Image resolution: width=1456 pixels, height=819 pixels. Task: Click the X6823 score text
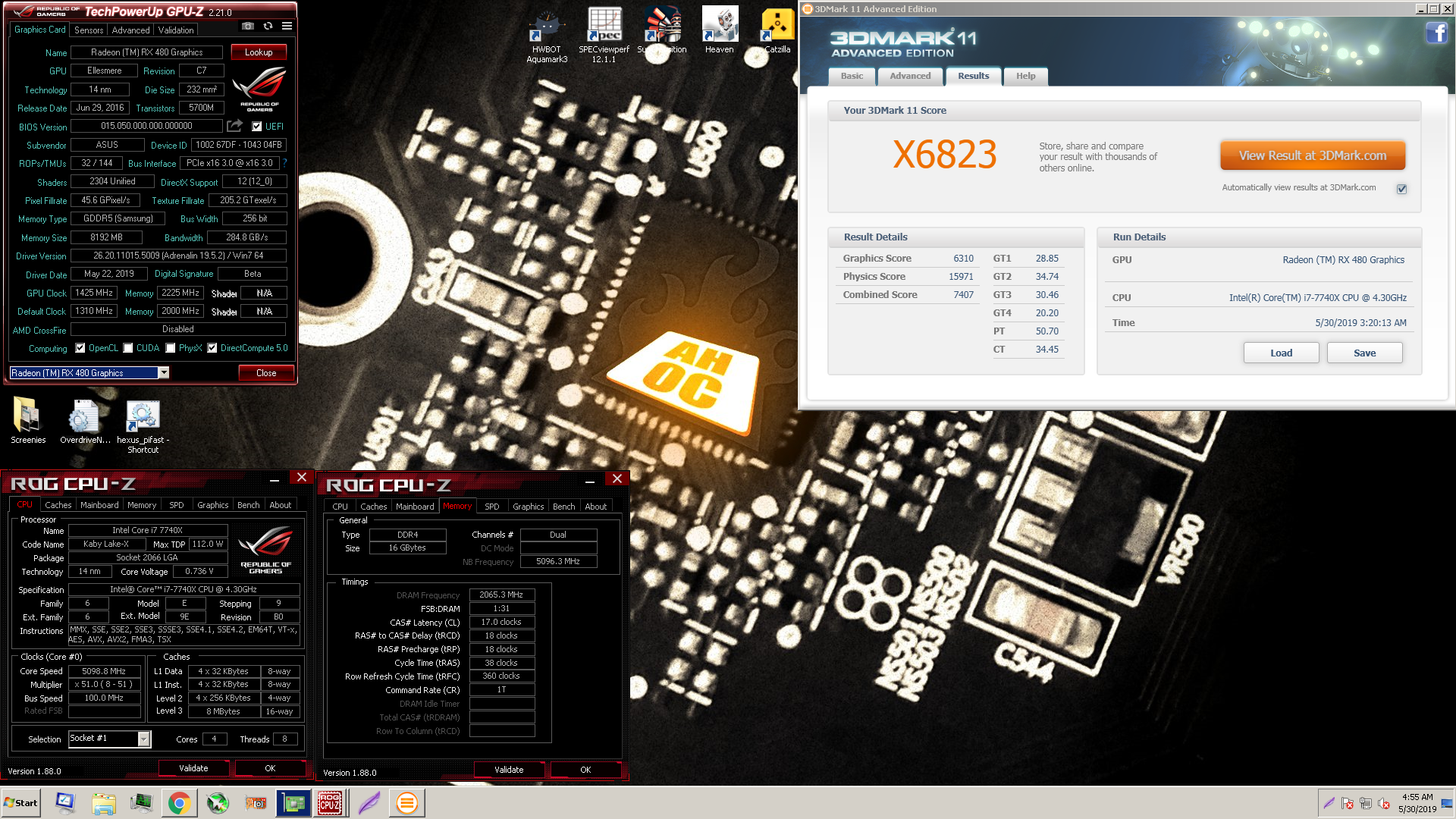tap(944, 155)
